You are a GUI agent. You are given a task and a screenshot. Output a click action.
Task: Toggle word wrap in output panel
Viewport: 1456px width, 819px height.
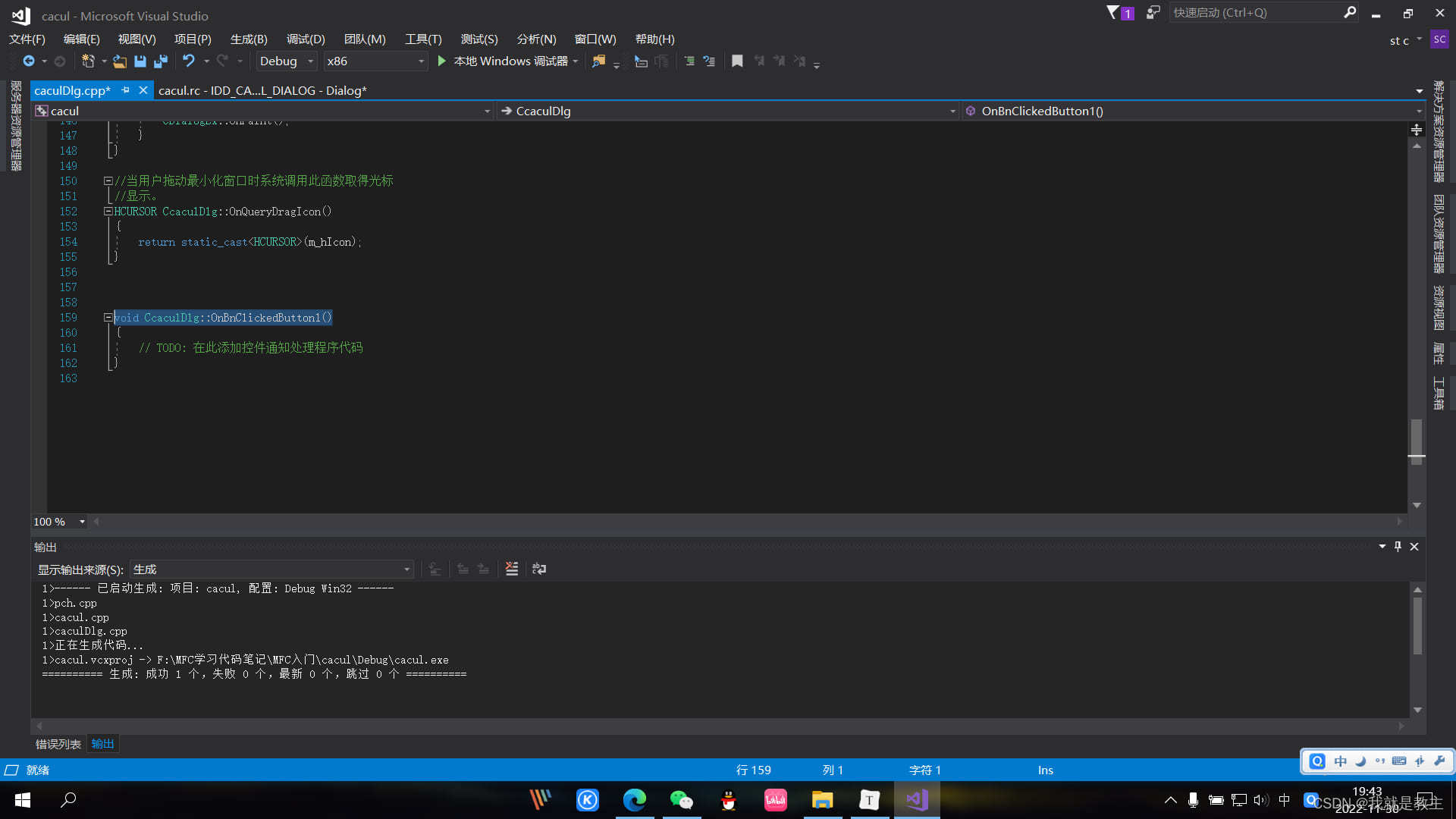coord(539,569)
